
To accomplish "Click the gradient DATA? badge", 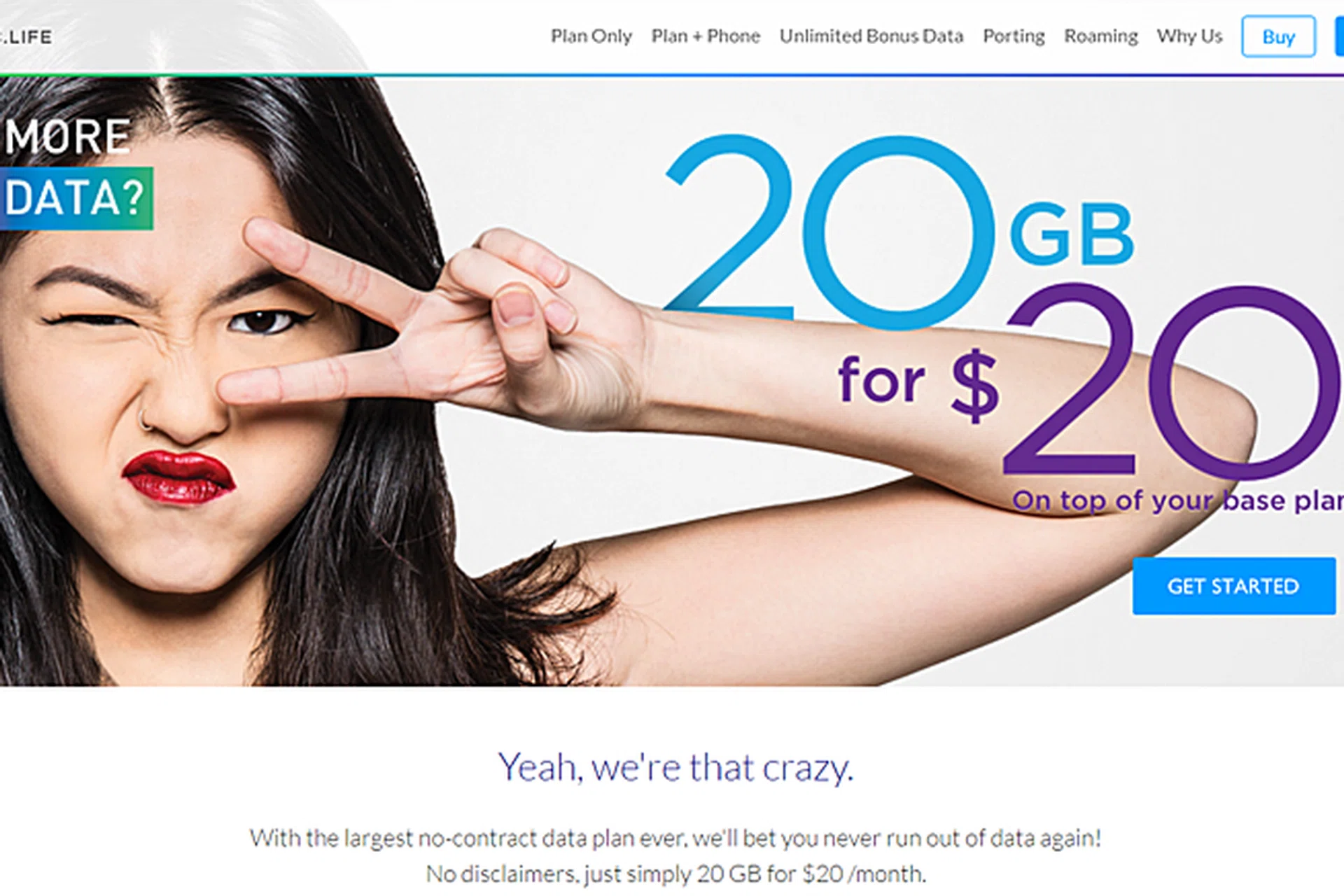I will pos(76,198).
